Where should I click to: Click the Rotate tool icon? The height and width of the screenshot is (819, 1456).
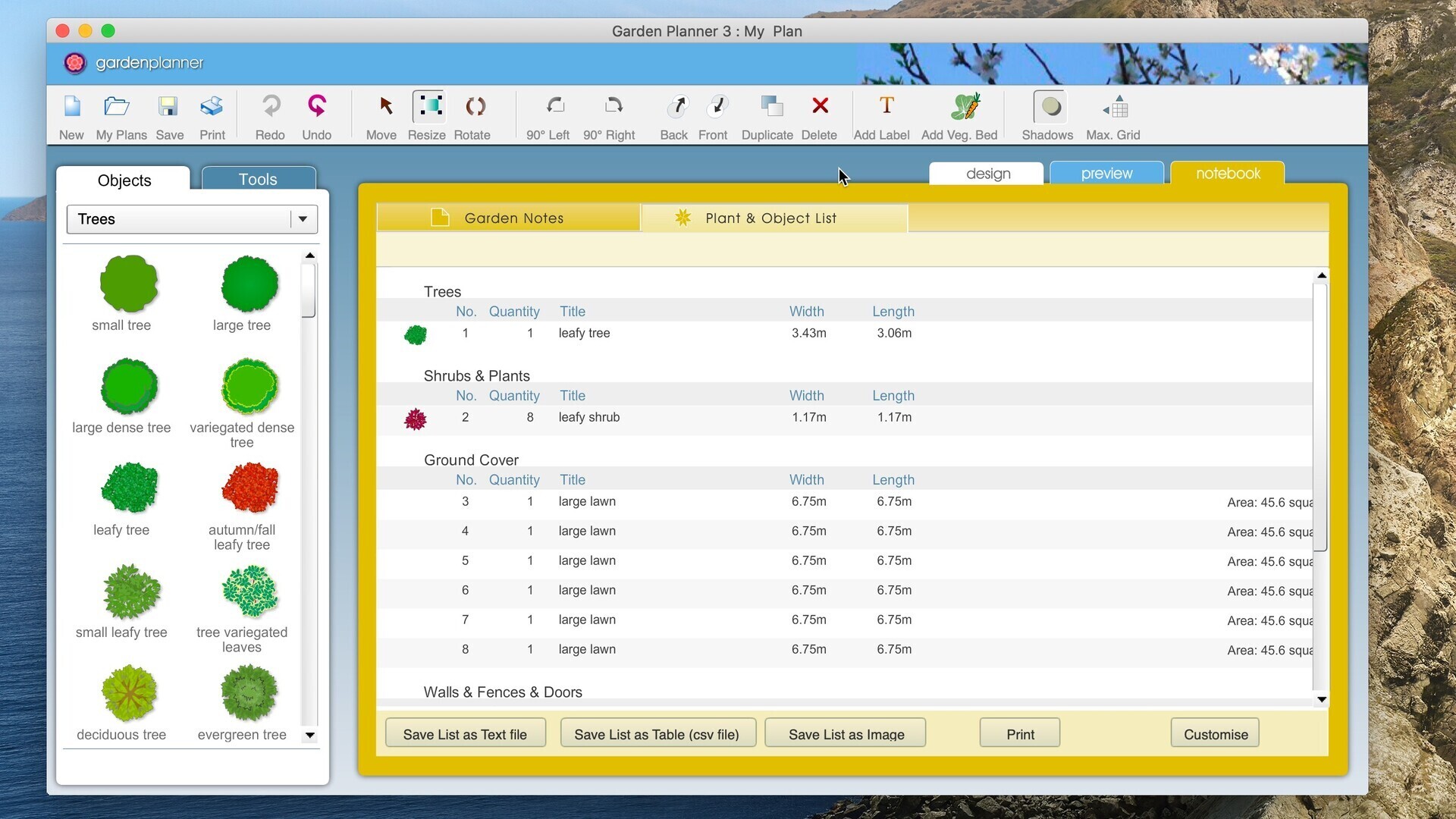pos(475,107)
